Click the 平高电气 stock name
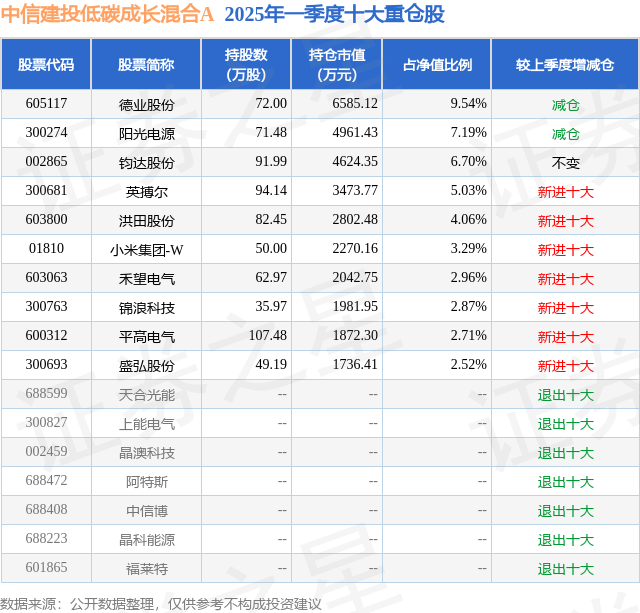640x613 pixels. 147,336
